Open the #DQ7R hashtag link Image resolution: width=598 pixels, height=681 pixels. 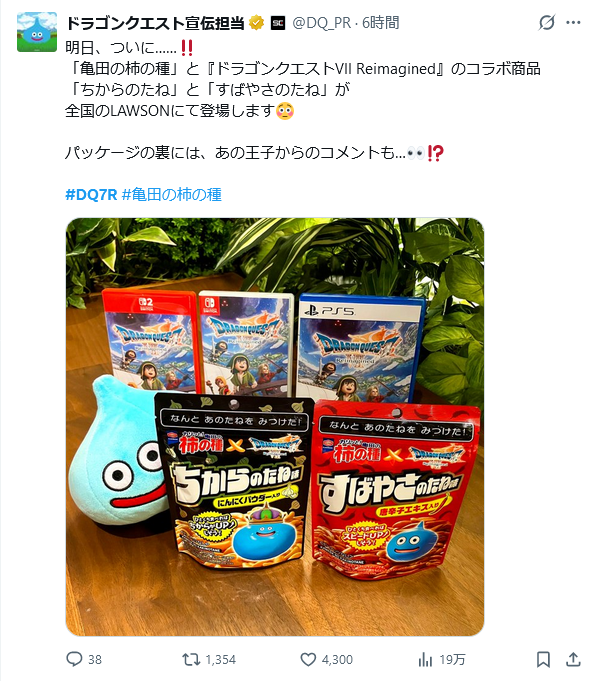click(x=91, y=195)
